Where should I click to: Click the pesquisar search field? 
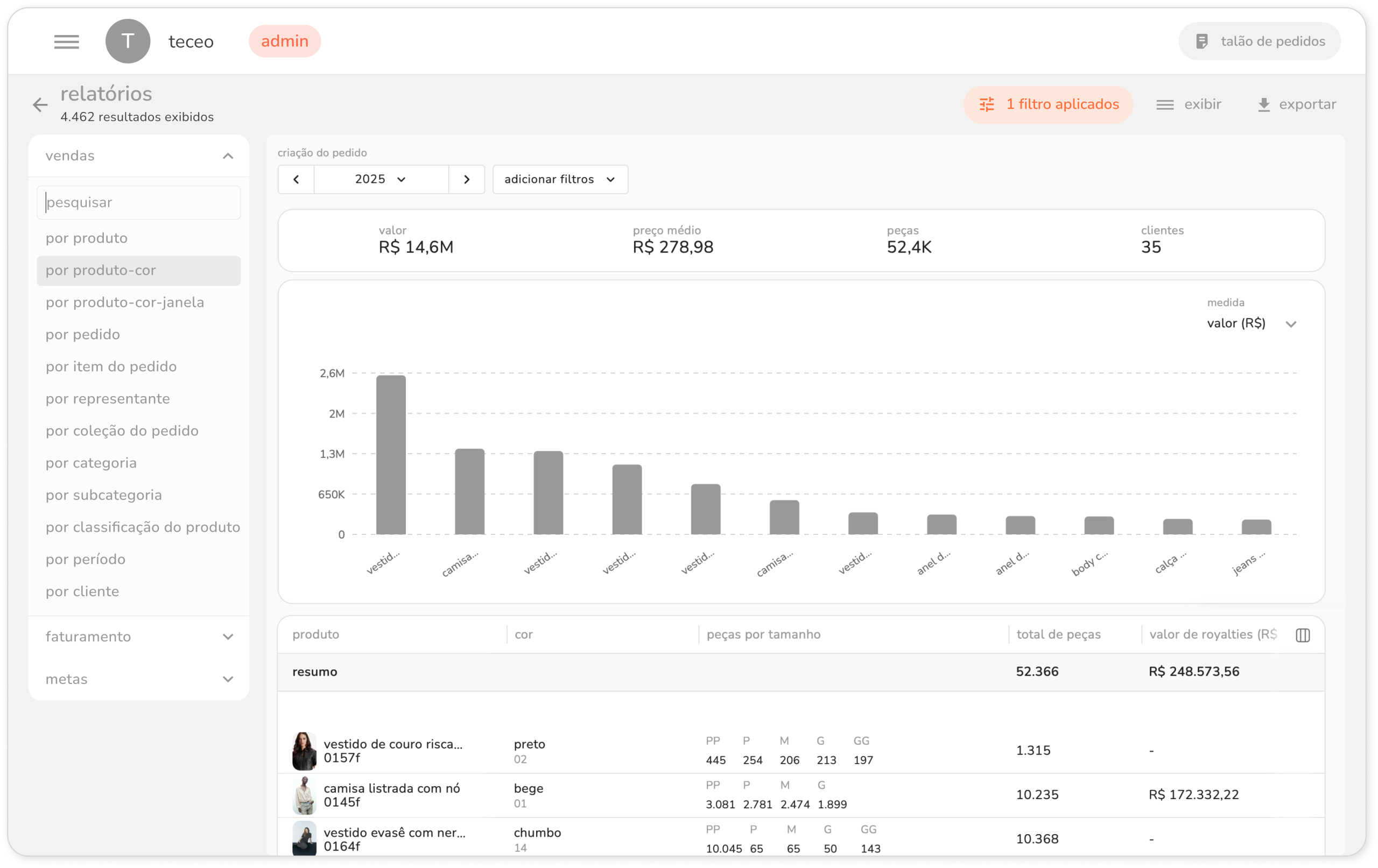138,202
